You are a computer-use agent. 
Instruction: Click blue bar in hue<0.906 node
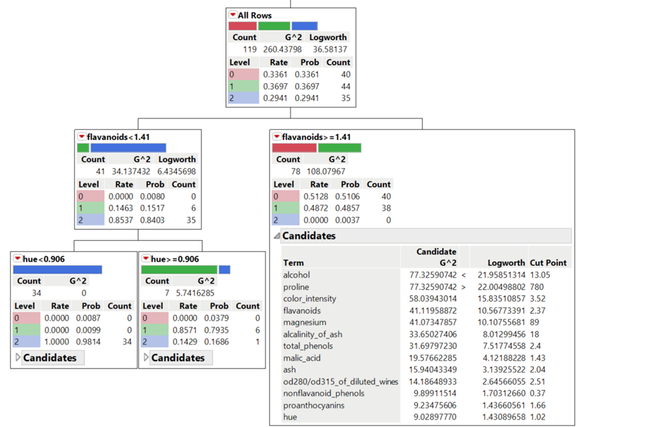pyautogui.click(x=57, y=270)
